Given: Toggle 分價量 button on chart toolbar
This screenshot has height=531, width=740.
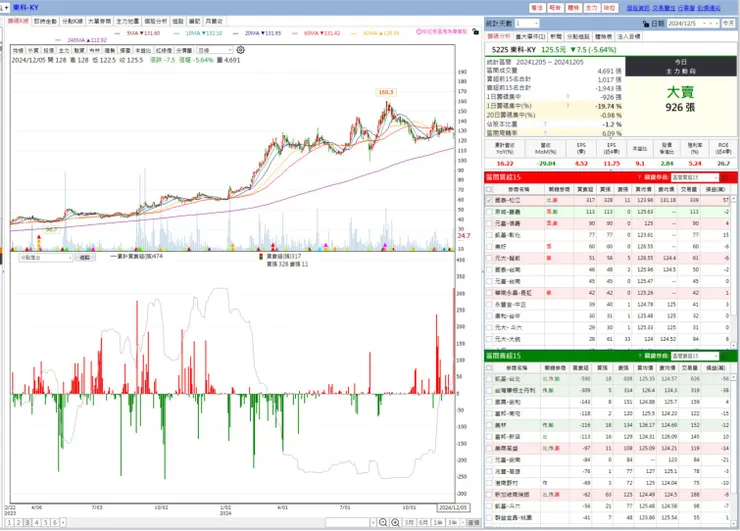Looking at the screenshot, I should [184, 50].
